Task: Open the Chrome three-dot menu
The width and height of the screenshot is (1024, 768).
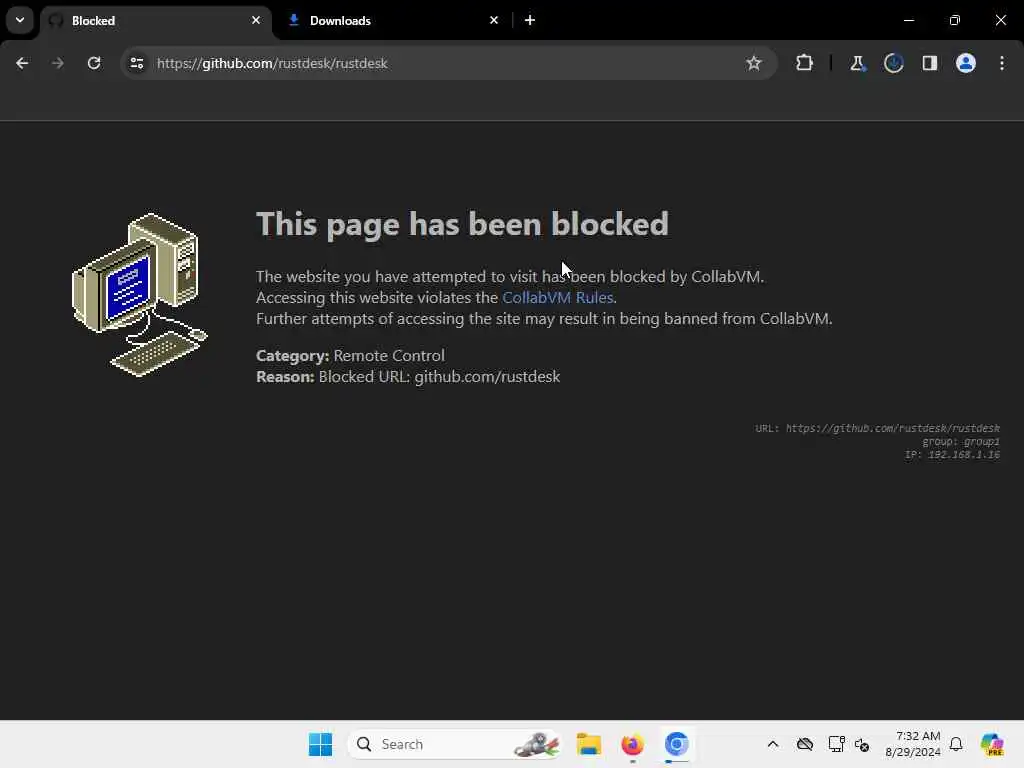Action: pos(1002,63)
